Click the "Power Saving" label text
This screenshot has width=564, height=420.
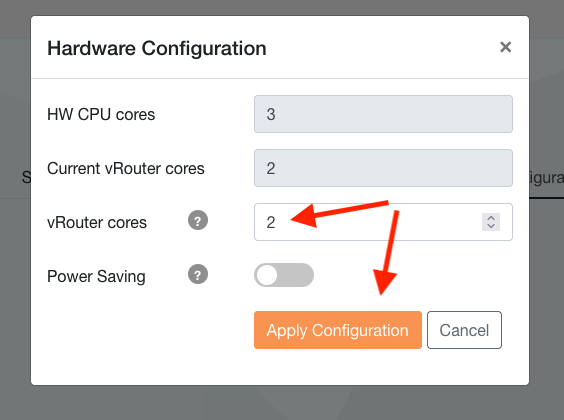pyautogui.click(x=96, y=277)
